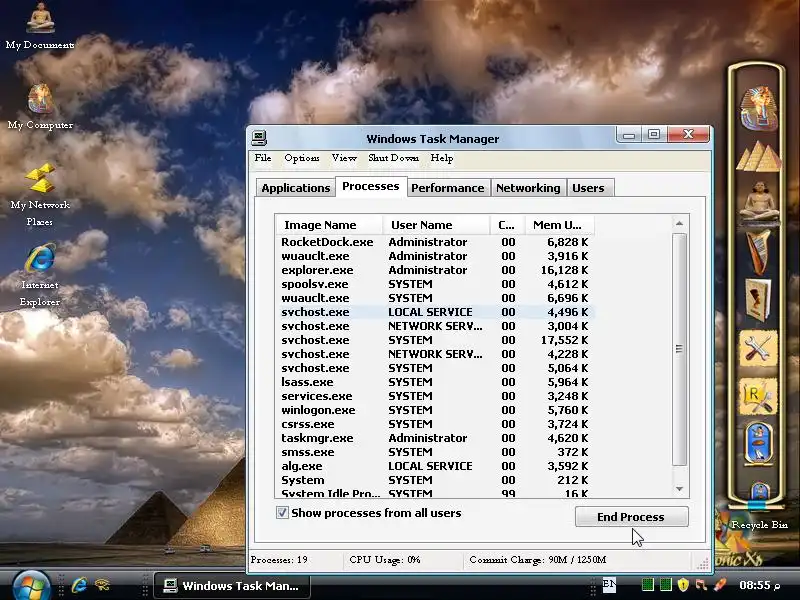The height and width of the screenshot is (600, 800).
Task: Select the smss.exe process row
Action: point(435,452)
